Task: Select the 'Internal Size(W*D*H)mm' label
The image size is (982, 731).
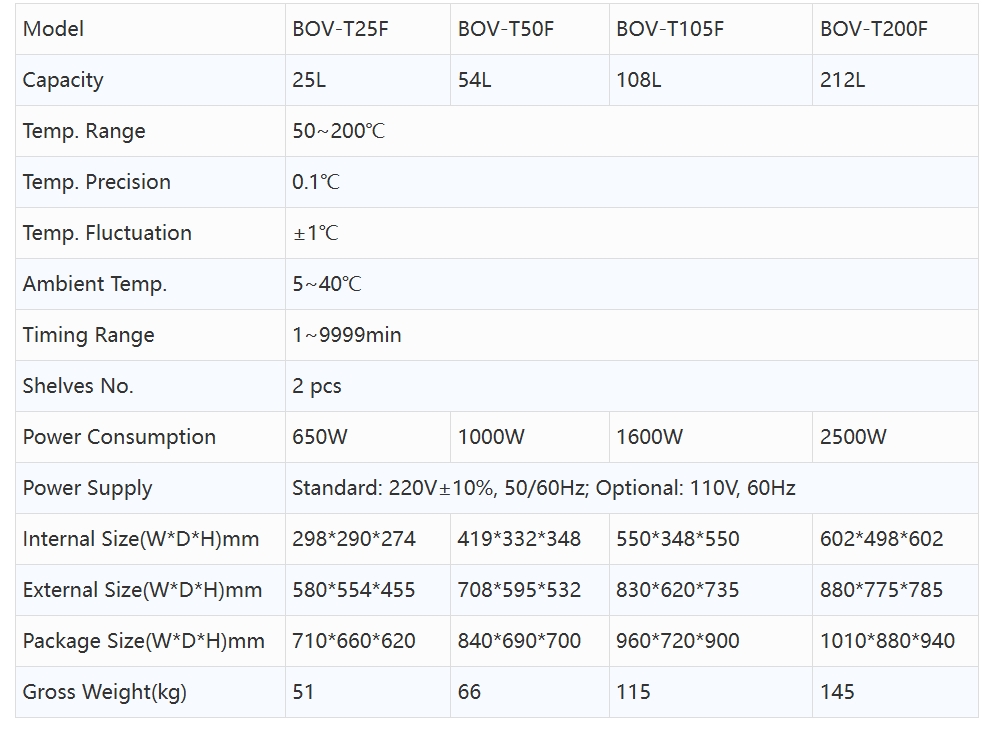Action: [141, 539]
